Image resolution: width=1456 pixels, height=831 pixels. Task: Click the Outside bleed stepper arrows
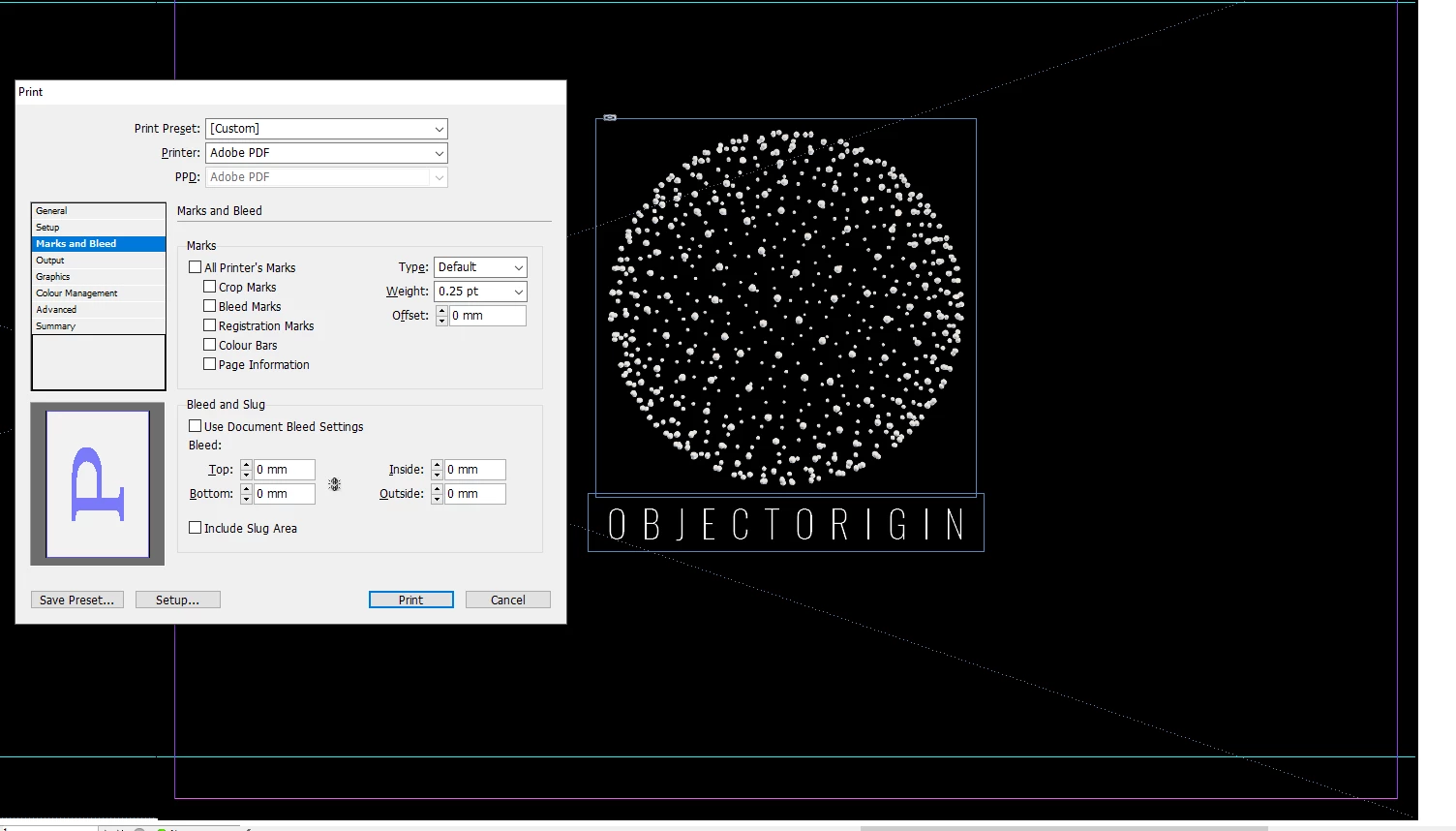pyautogui.click(x=438, y=494)
